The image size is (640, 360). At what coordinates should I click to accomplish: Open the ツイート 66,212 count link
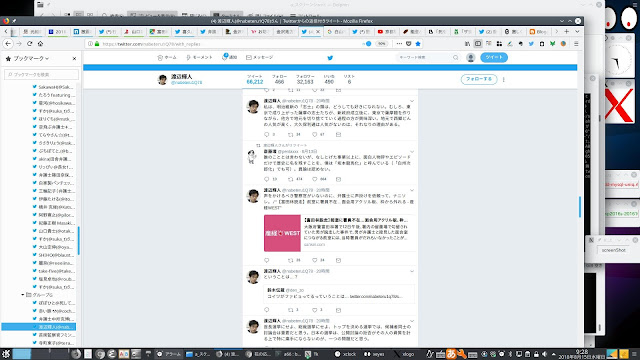coord(255,80)
